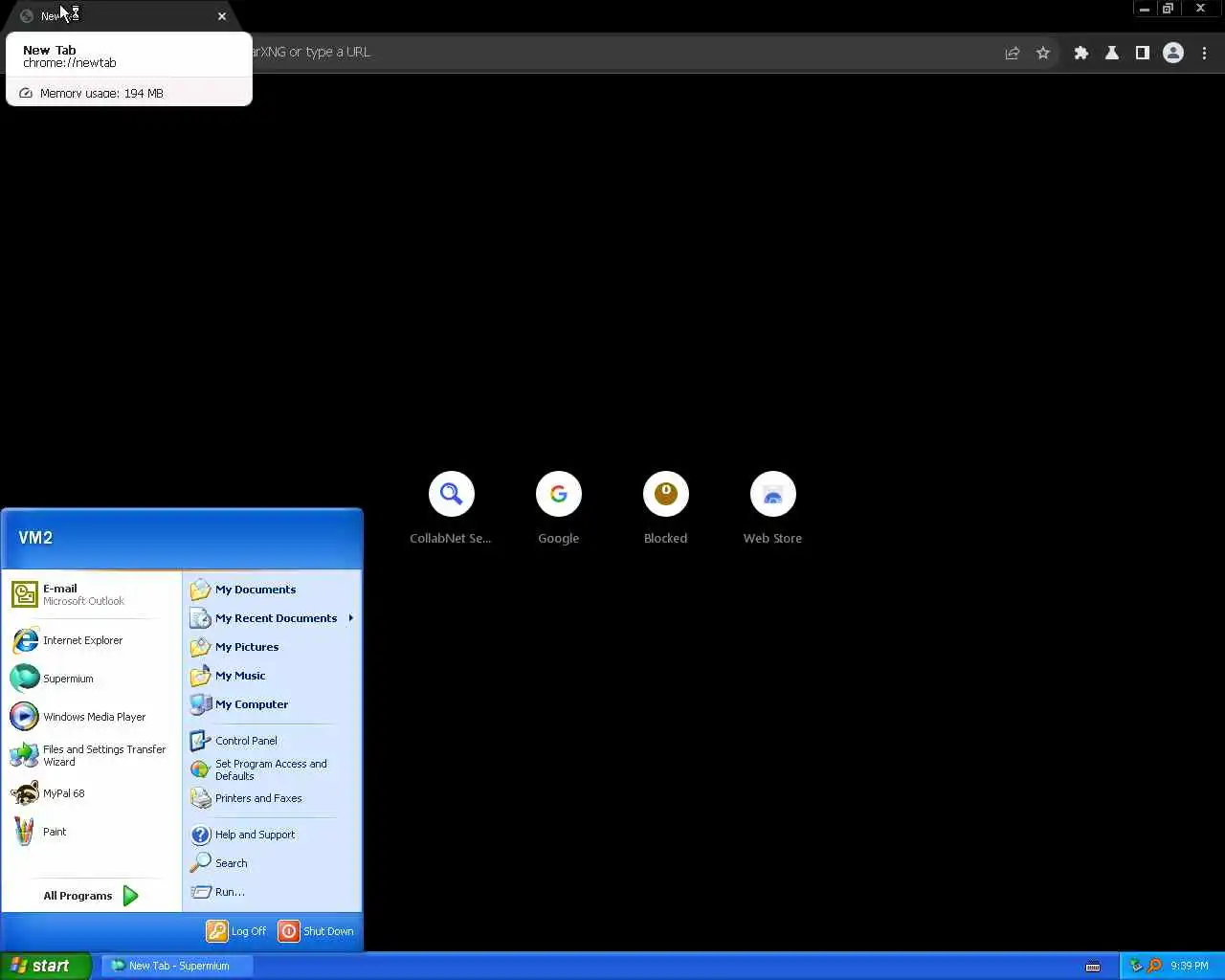Click the magnifier icon in system tray
1225x980 pixels.
pyautogui.click(x=1154, y=966)
